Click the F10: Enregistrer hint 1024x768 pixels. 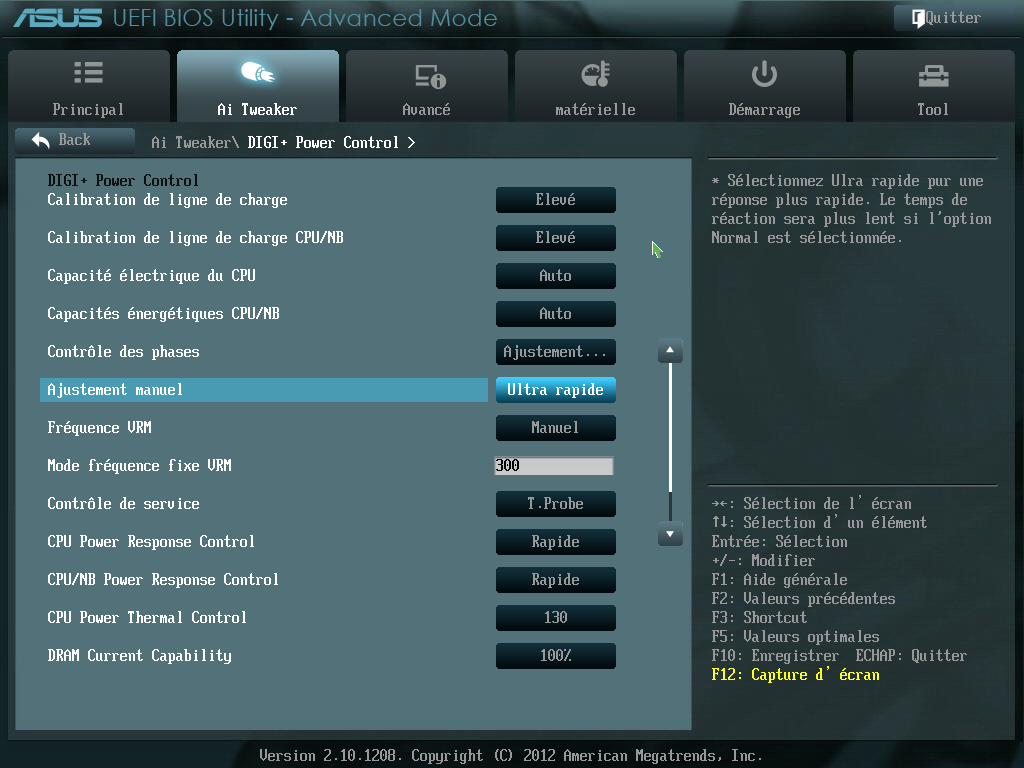[x=775, y=656]
